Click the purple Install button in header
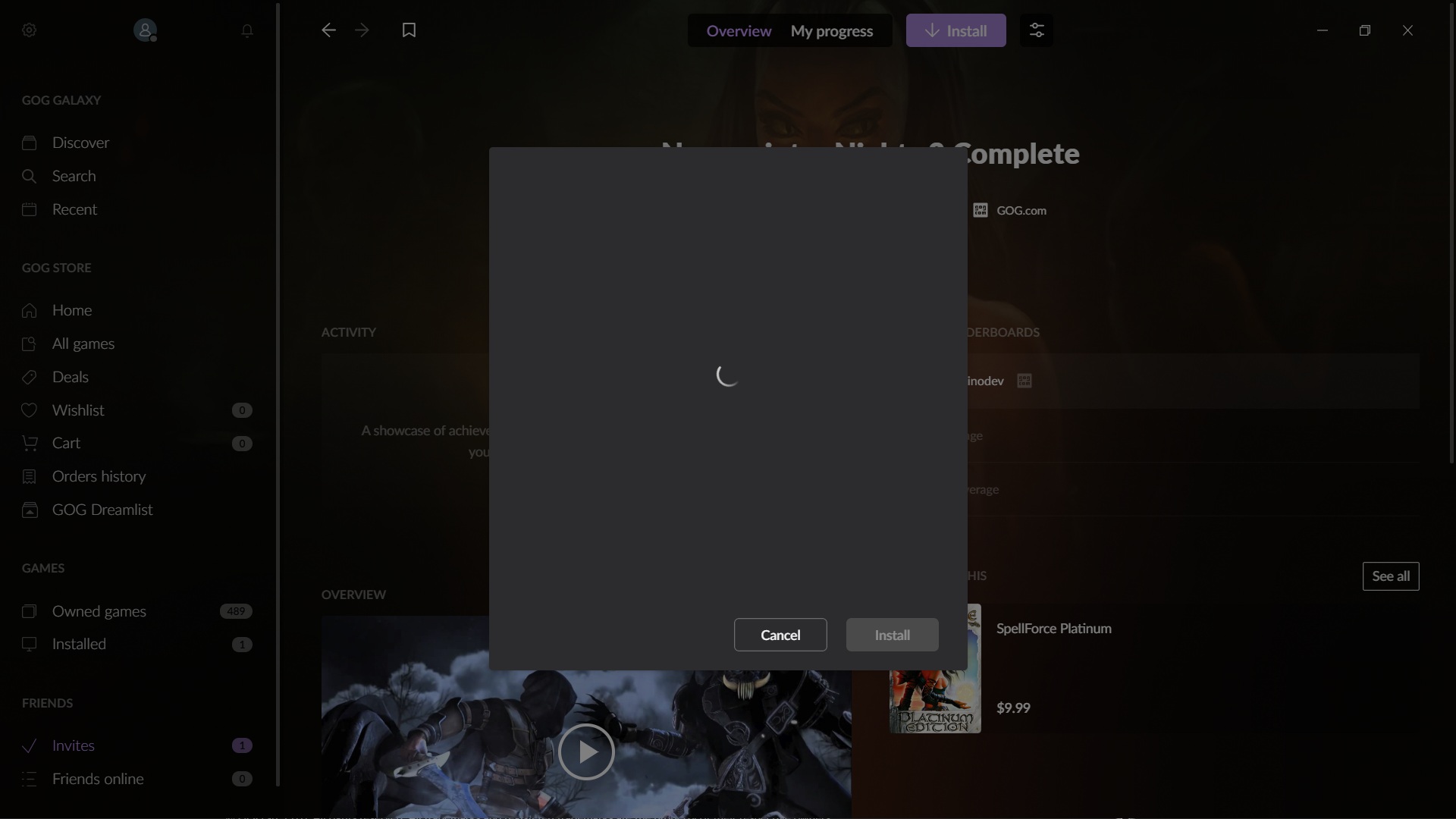 956,30
